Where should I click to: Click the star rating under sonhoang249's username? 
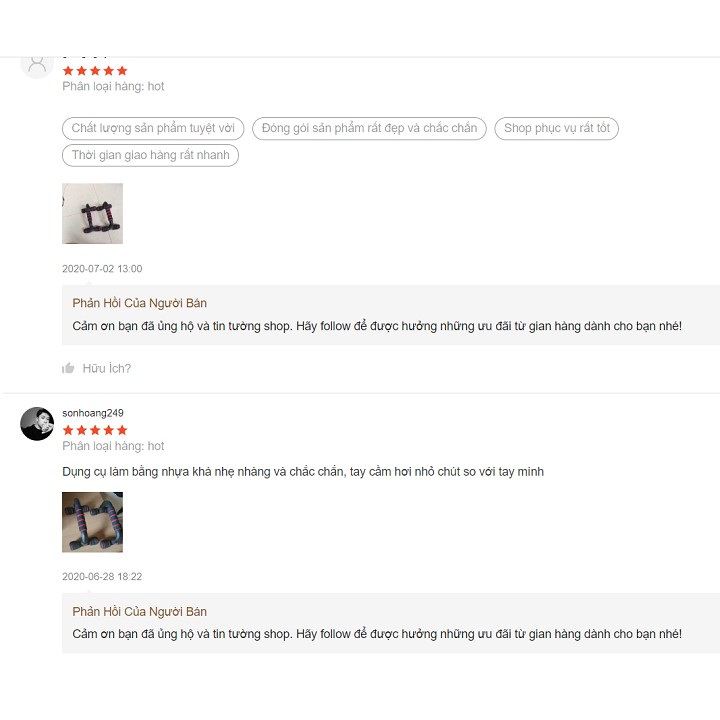click(95, 430)
